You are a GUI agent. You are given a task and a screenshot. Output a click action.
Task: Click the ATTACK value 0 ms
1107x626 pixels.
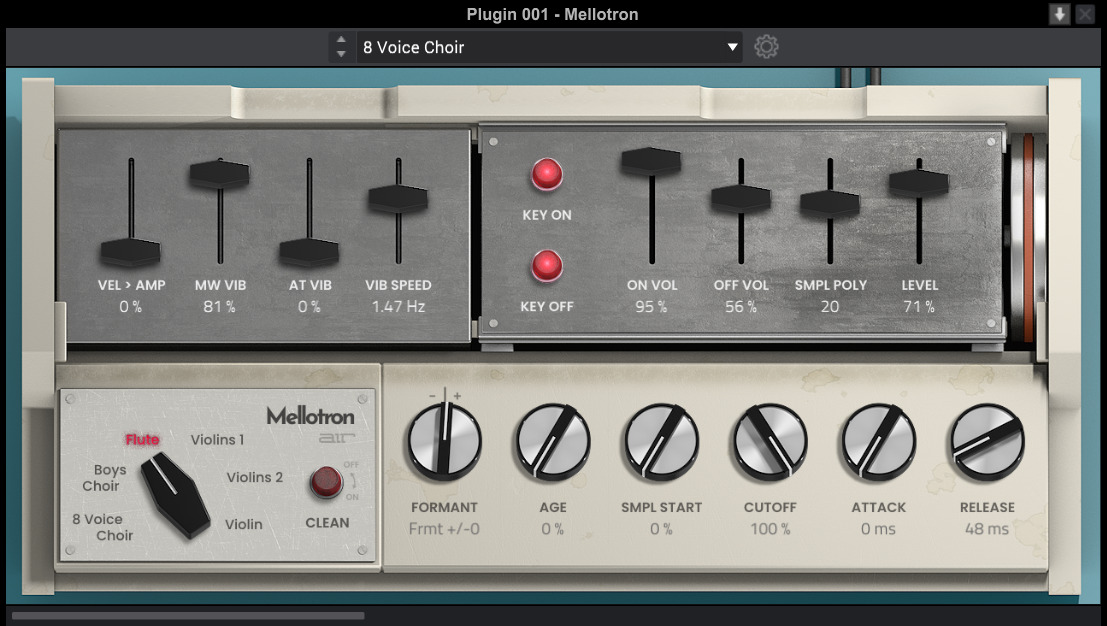(x=878, y=529)
